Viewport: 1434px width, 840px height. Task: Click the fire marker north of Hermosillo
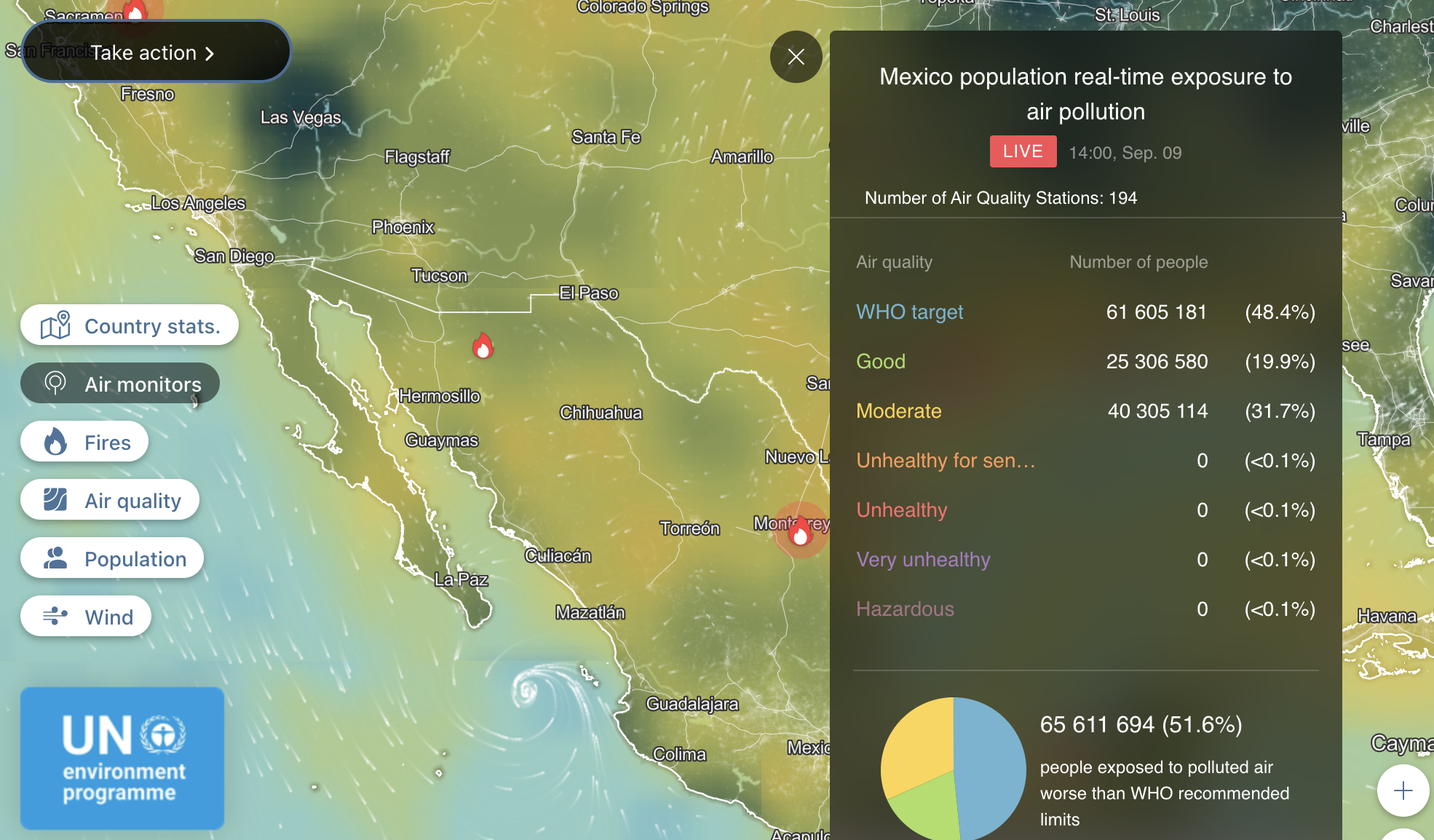click(x=483, y=346)
